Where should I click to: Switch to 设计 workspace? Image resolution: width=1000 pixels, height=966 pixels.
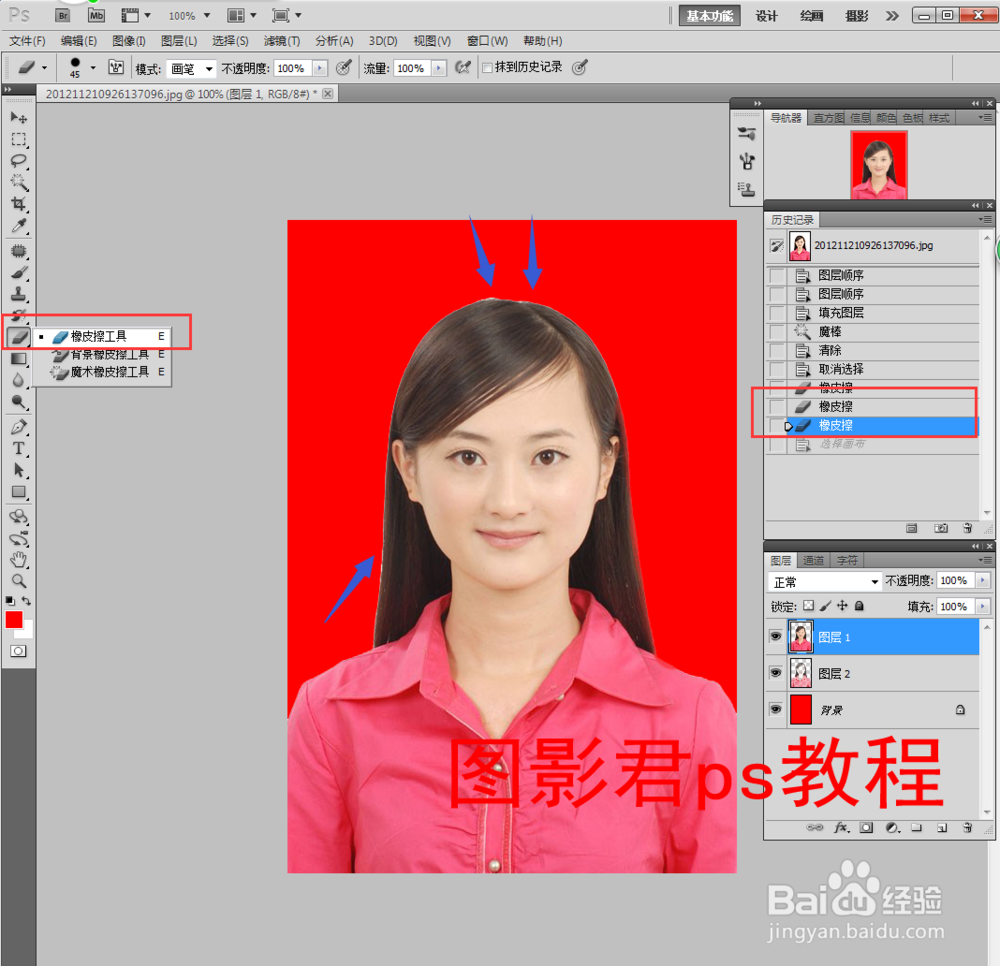pos(766,16)
